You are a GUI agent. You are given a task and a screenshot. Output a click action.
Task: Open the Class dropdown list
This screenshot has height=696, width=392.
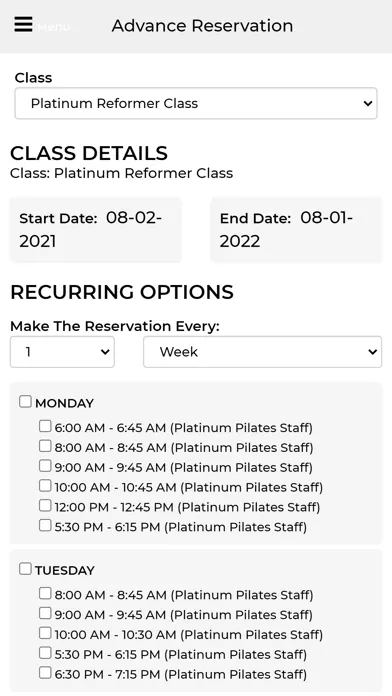(196, 103)
